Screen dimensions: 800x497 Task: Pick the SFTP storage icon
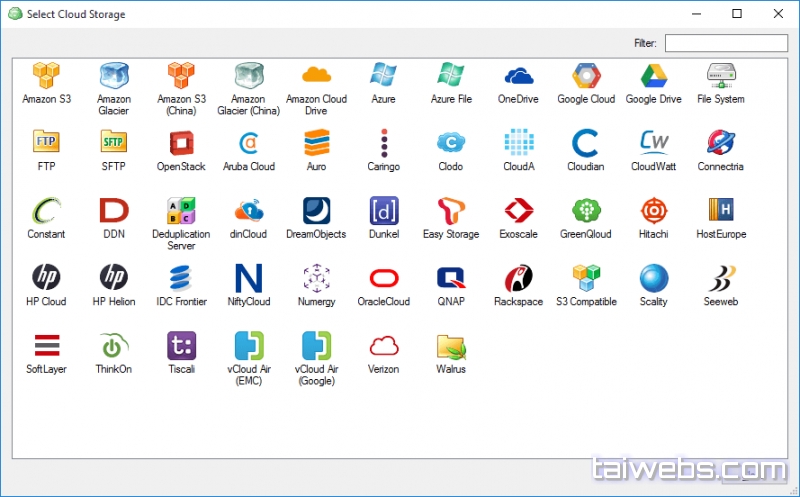point(113,143)
